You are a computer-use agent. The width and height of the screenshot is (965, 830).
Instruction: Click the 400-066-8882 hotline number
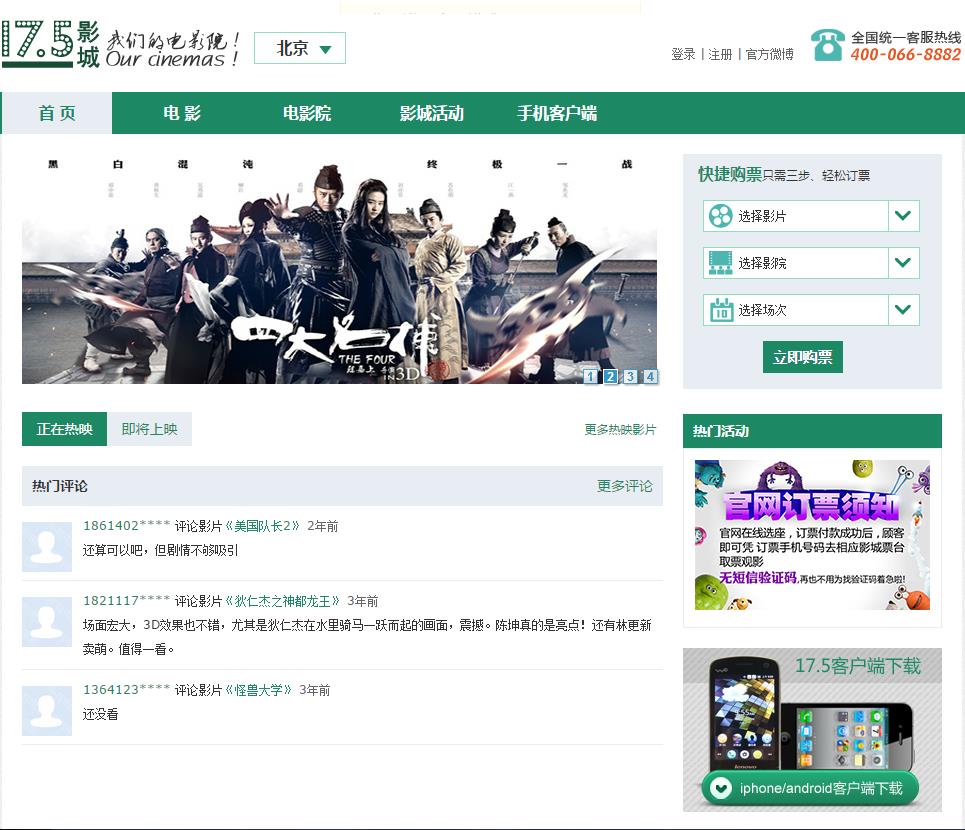pyautogui.click(x=905, y=55)
